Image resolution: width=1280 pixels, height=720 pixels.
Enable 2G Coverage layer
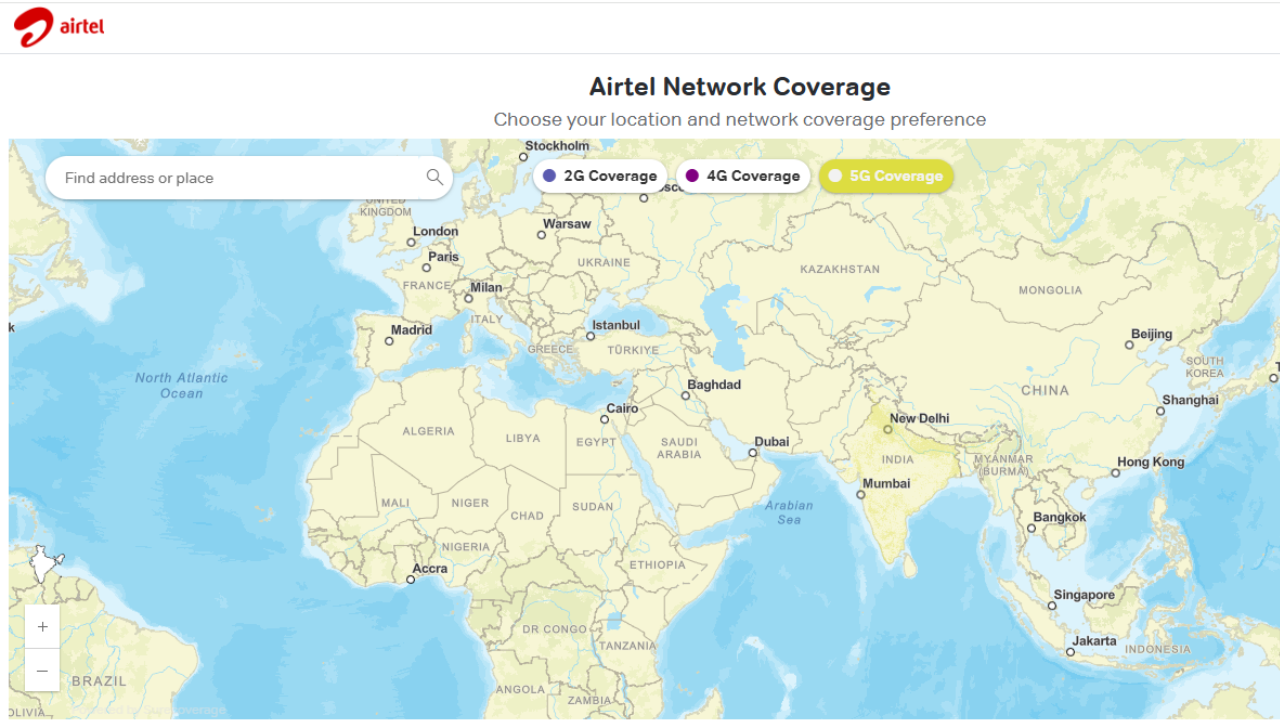click(x=599, y=176)
